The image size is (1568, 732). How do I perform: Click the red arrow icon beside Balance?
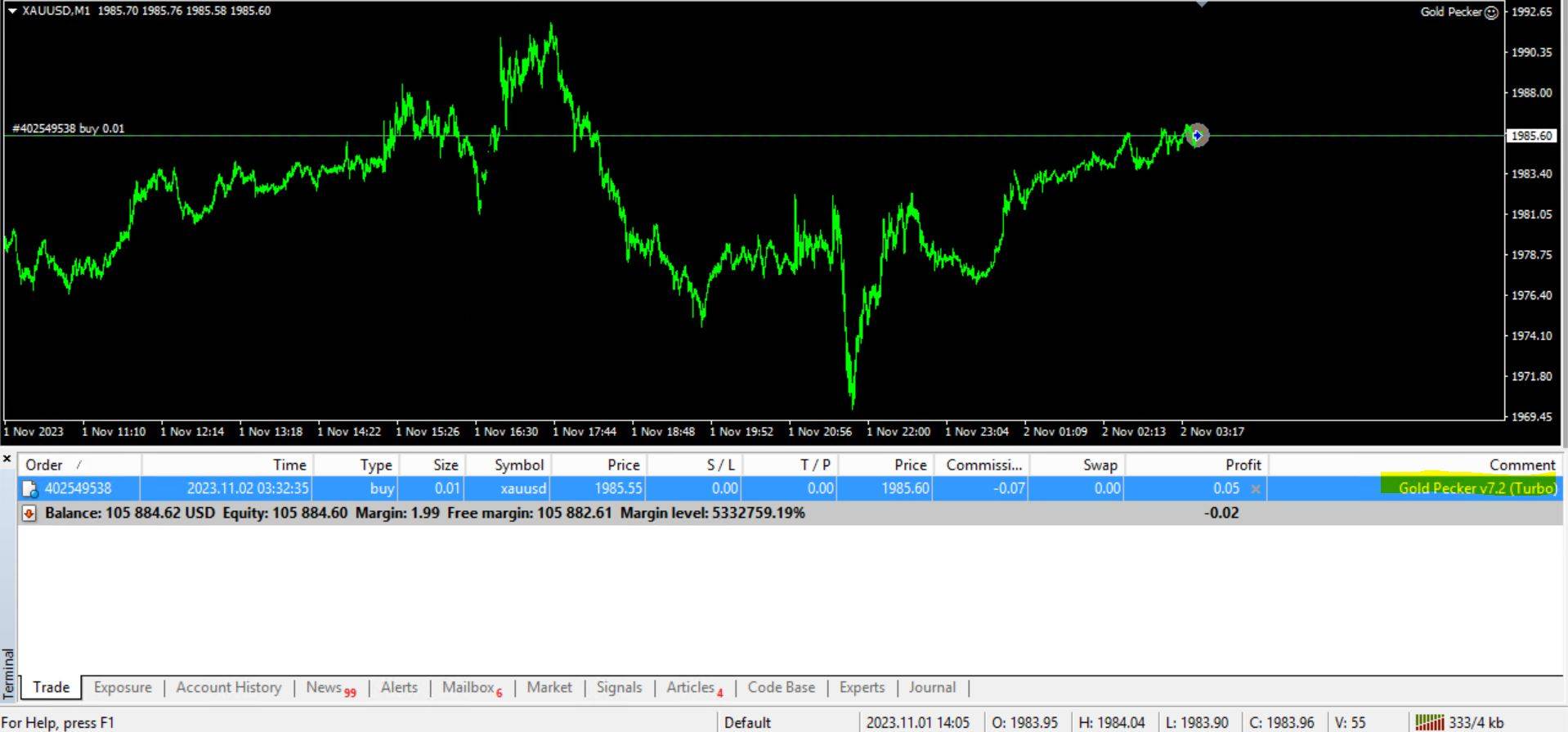coord(29,514)
